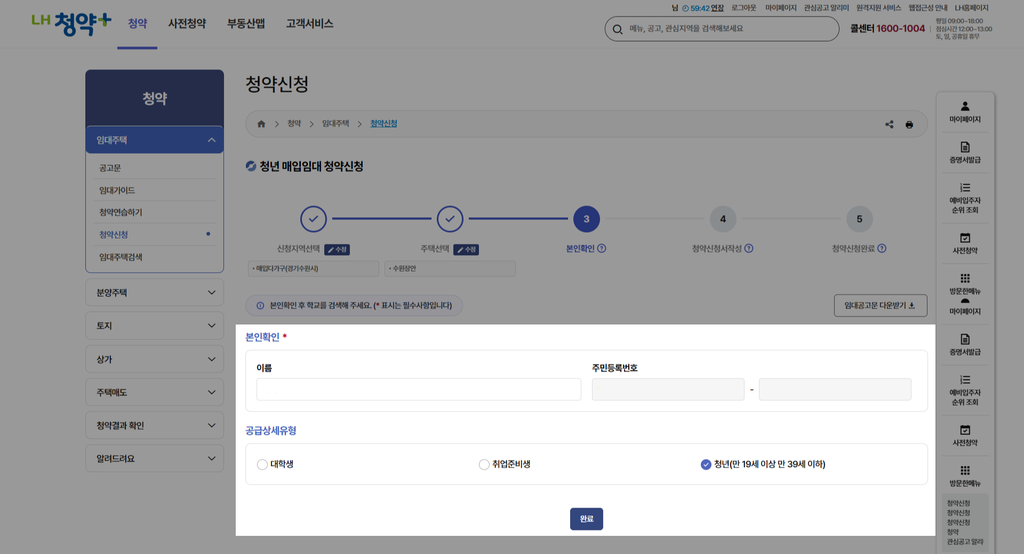Click 관심공고 알리미 in top utility links
1024x554 pixels.
pyautogui.click(x=826, y=8)
